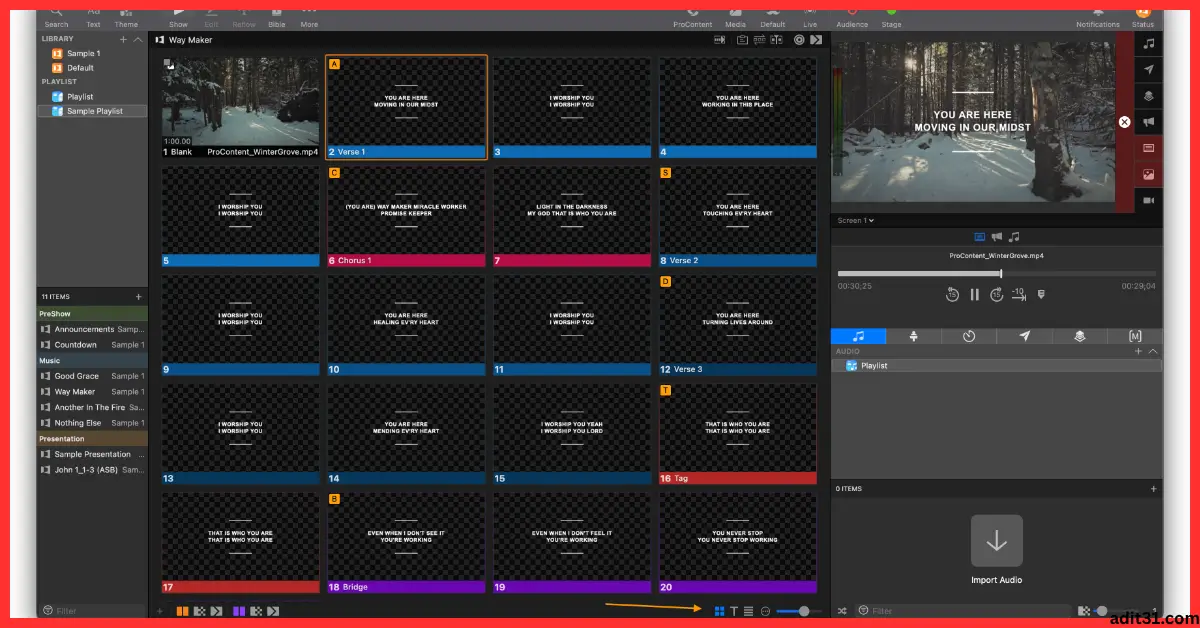
Task: Add a new library item
Action: pos(123,39)
